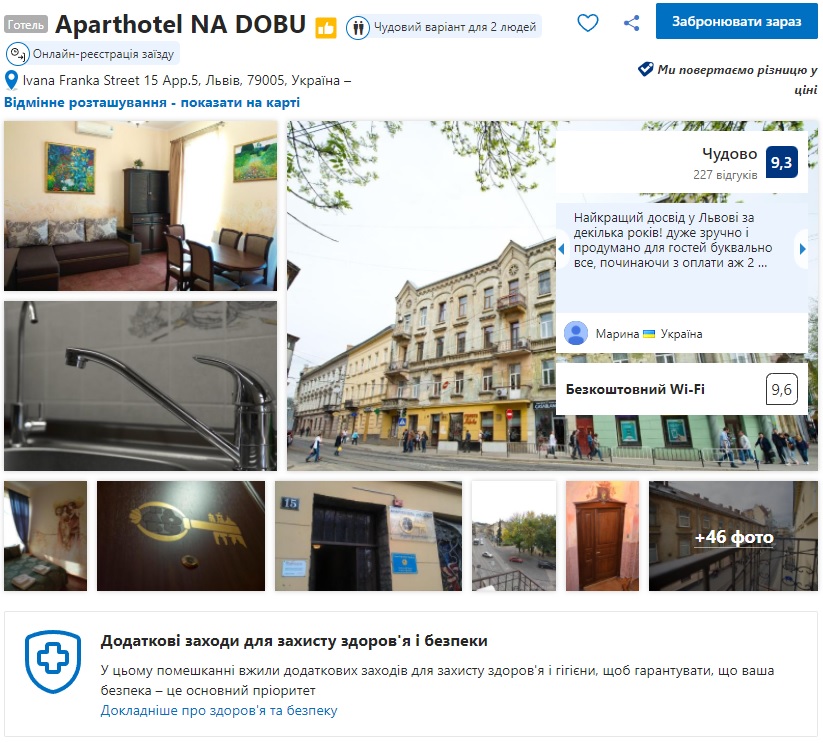Show next guest review with right arrow

click(802, 249)
